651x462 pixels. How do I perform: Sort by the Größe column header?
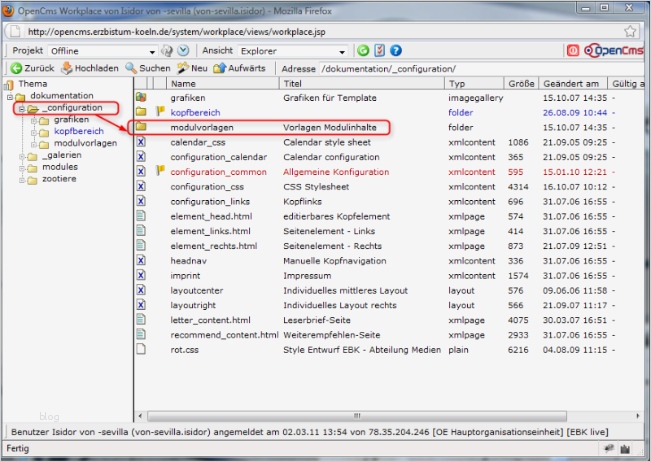click(520, 84)
